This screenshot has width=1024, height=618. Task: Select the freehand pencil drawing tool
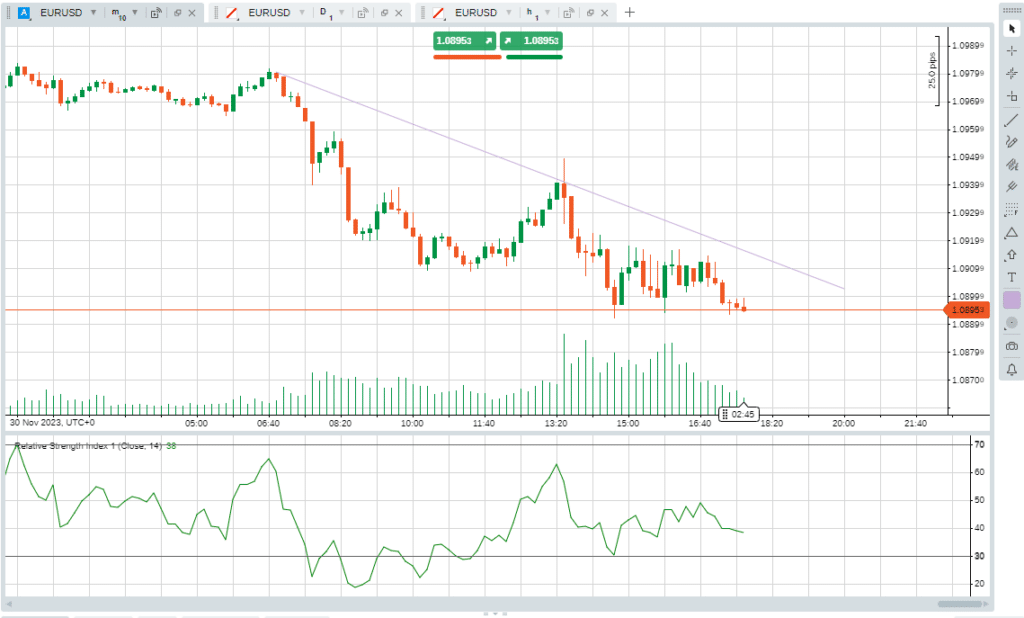coord(1012,142)
